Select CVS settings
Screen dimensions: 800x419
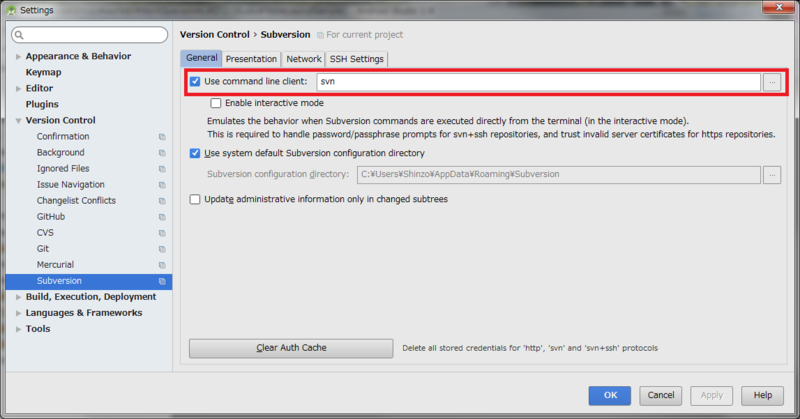click(x=45, y=233)
